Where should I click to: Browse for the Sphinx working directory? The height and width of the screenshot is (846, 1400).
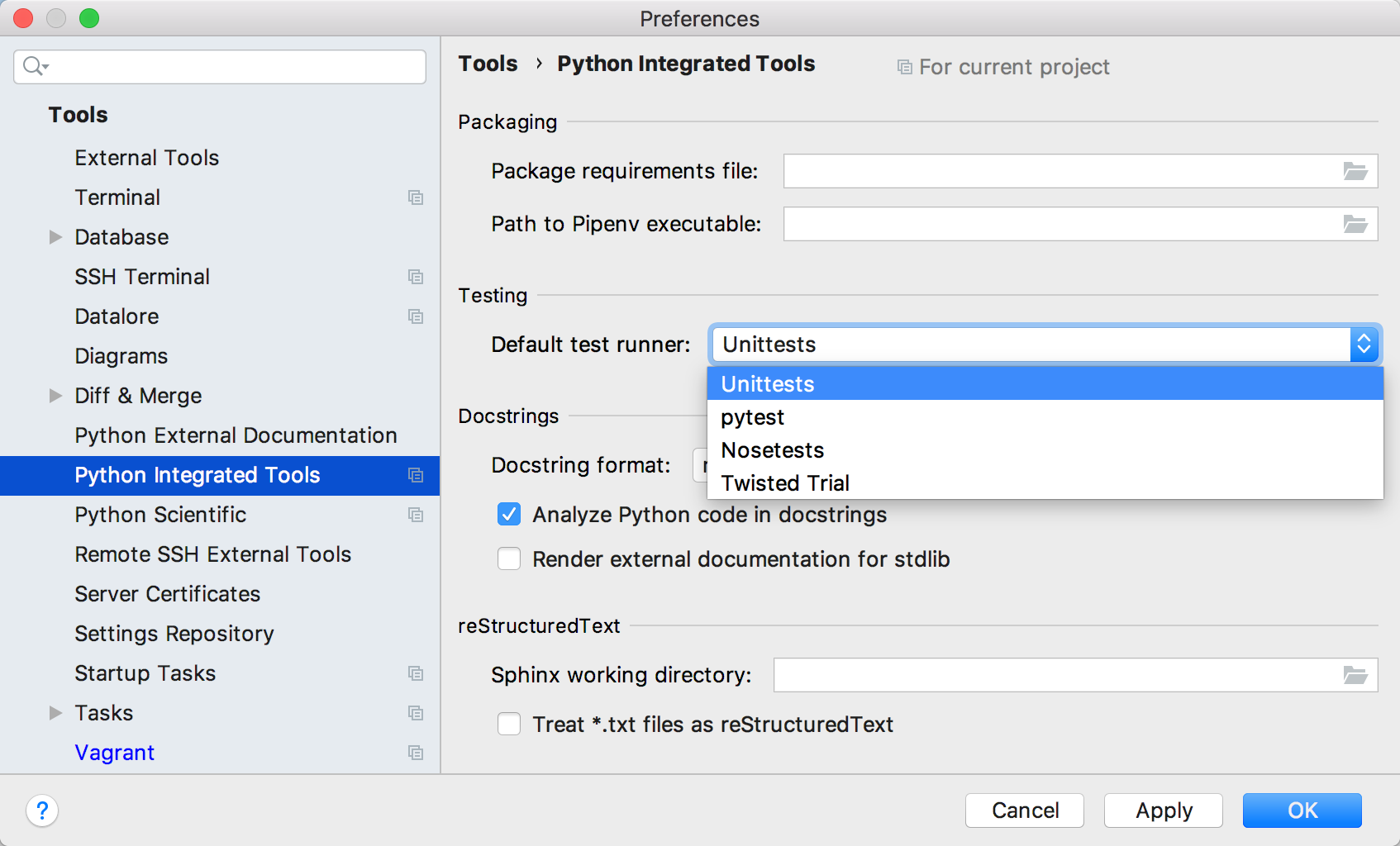coord(1355,675)
